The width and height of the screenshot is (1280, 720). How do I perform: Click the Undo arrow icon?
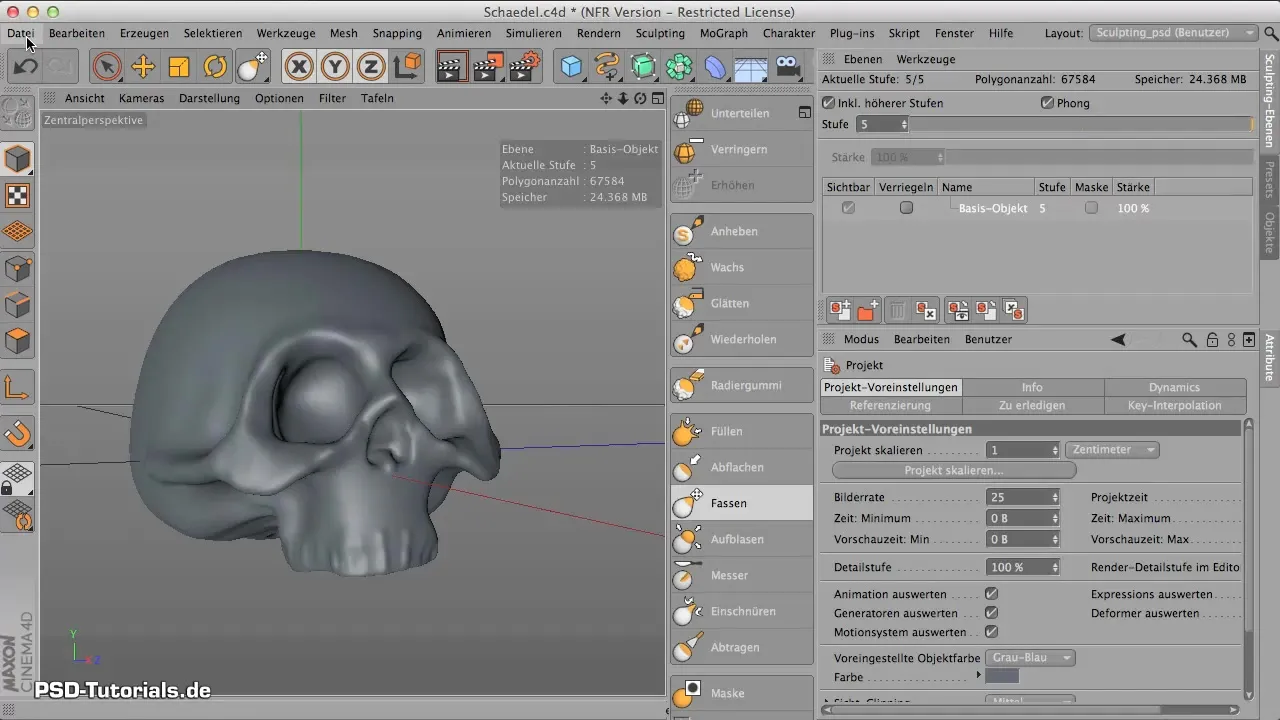[x=25, y=67]
